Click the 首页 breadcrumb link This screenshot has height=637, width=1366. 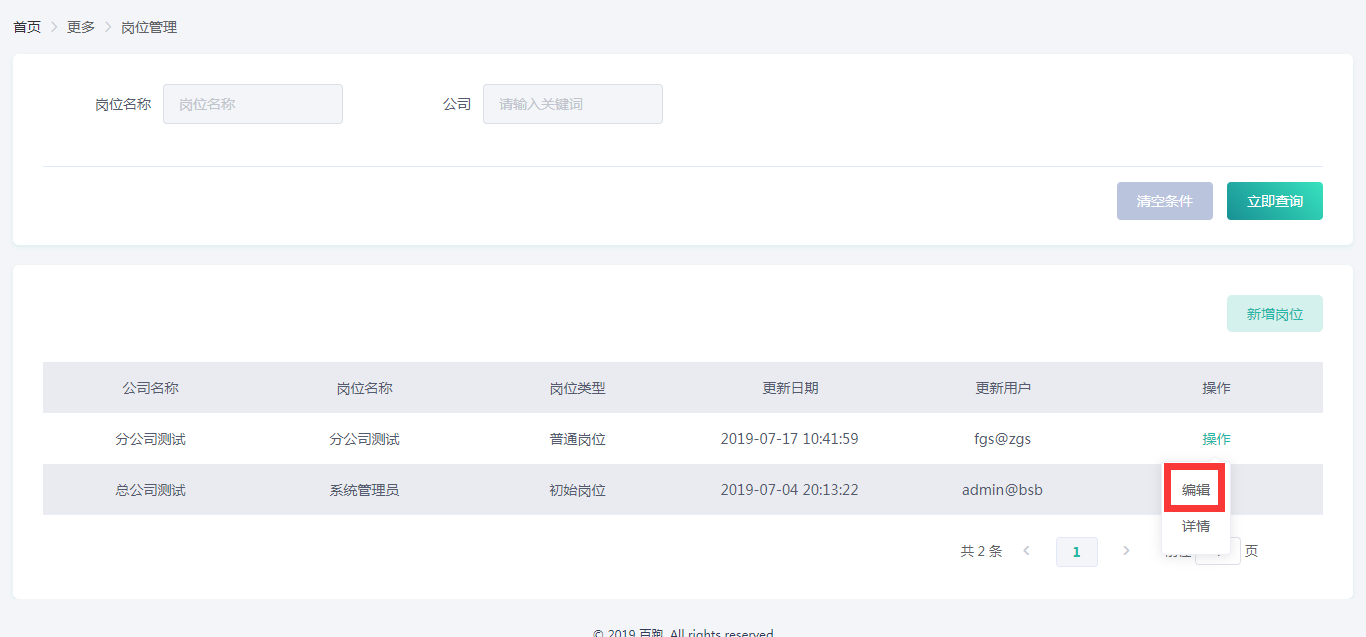click(x=27, y=27)
